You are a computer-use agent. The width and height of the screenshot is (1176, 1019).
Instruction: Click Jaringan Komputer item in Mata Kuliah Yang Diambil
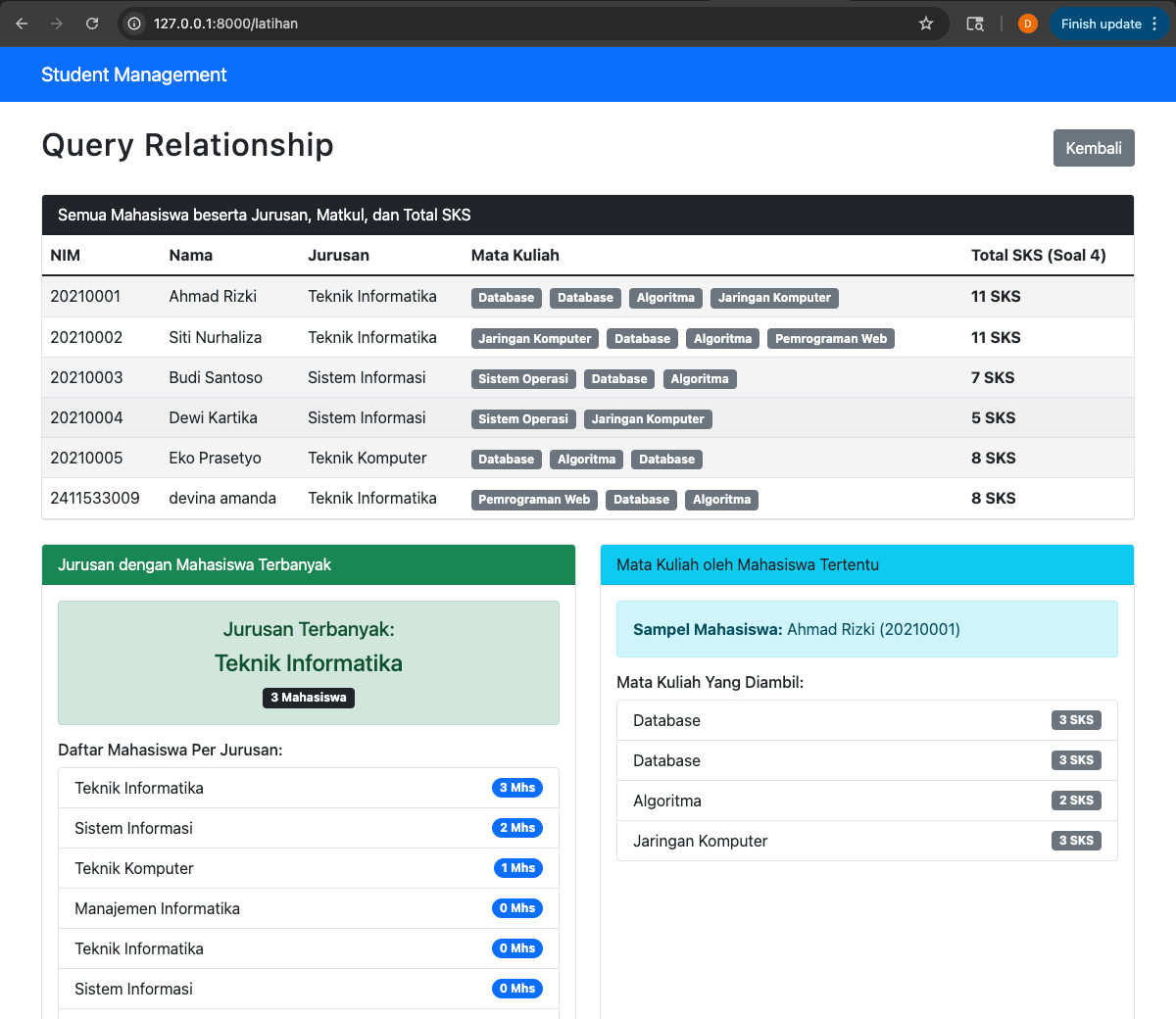(x=867, y=841)
